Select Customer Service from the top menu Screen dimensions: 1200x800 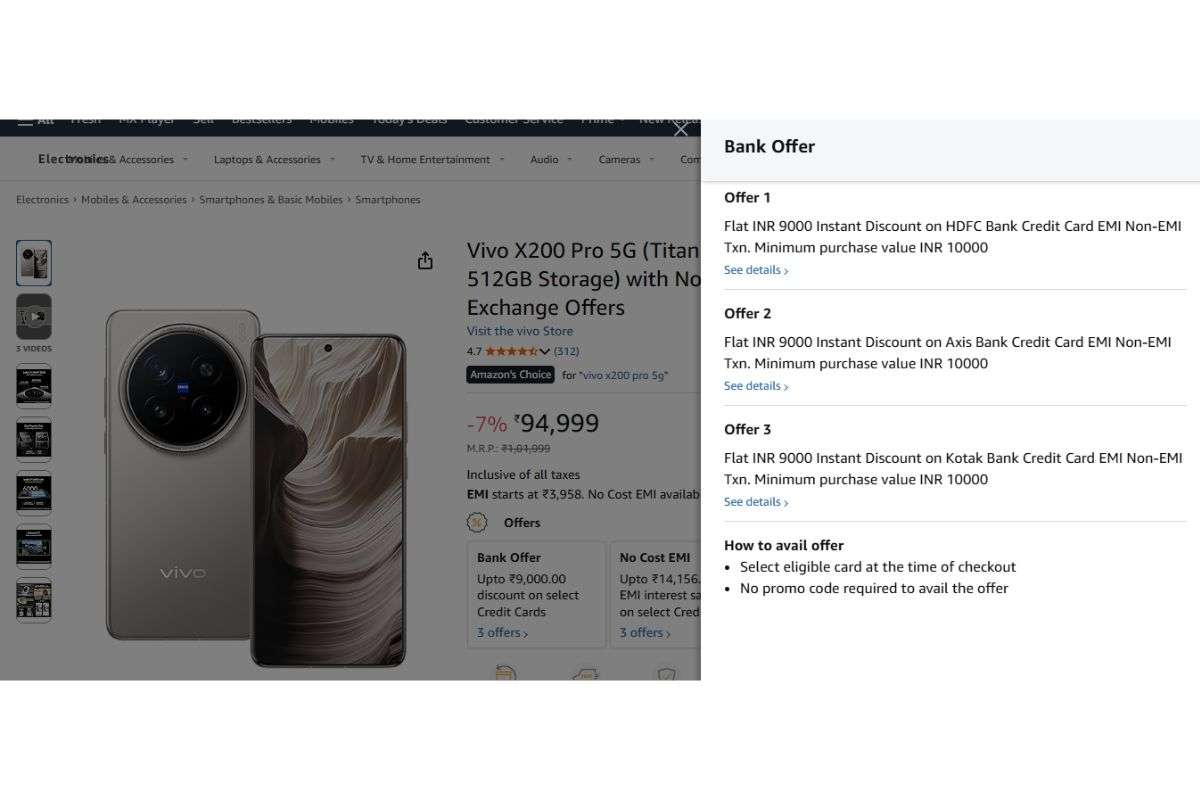tap(514, 118)
